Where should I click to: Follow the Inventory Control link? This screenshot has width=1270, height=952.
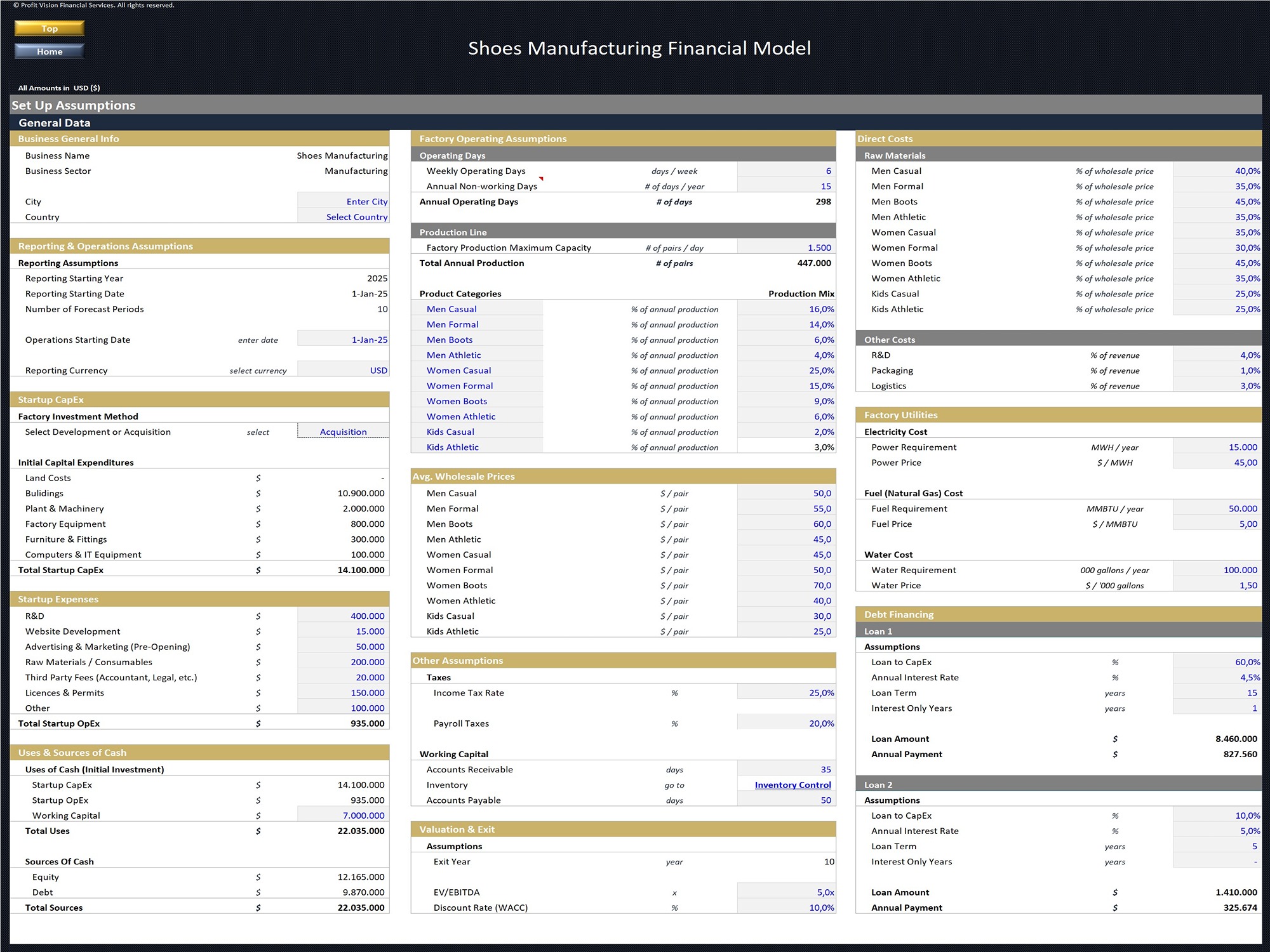792,785
